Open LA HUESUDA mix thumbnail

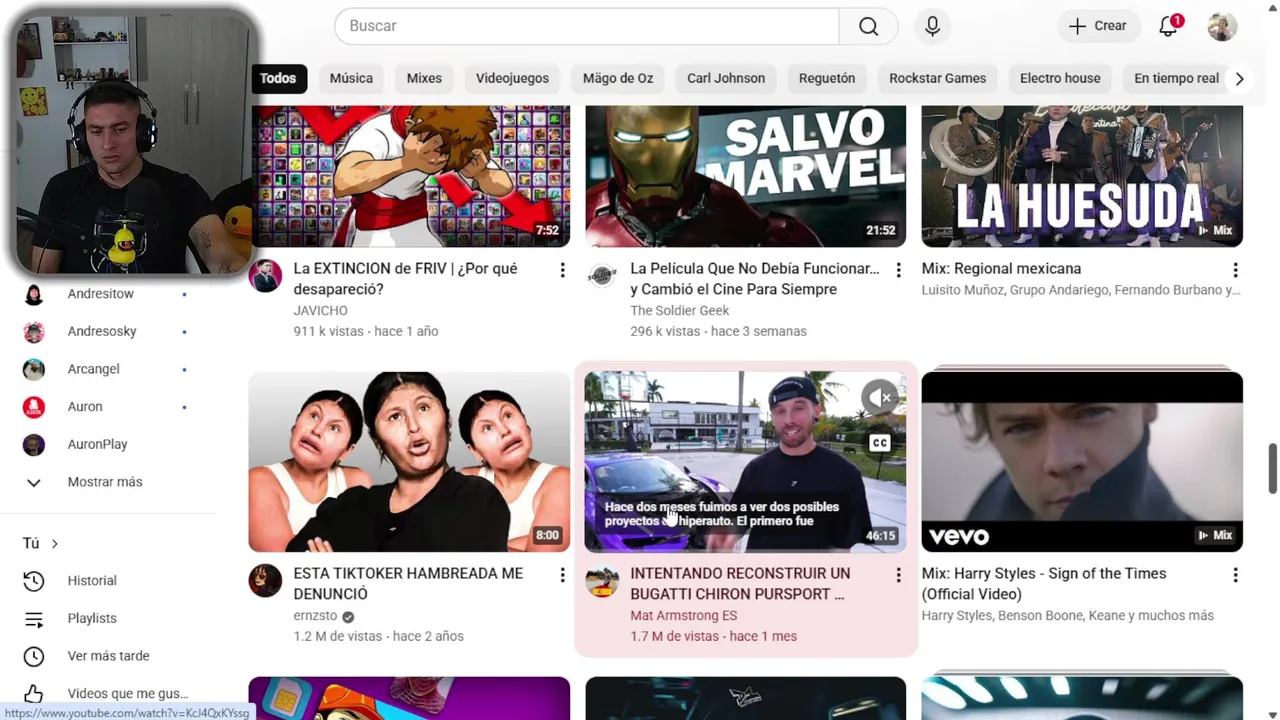pos(1082,176)
